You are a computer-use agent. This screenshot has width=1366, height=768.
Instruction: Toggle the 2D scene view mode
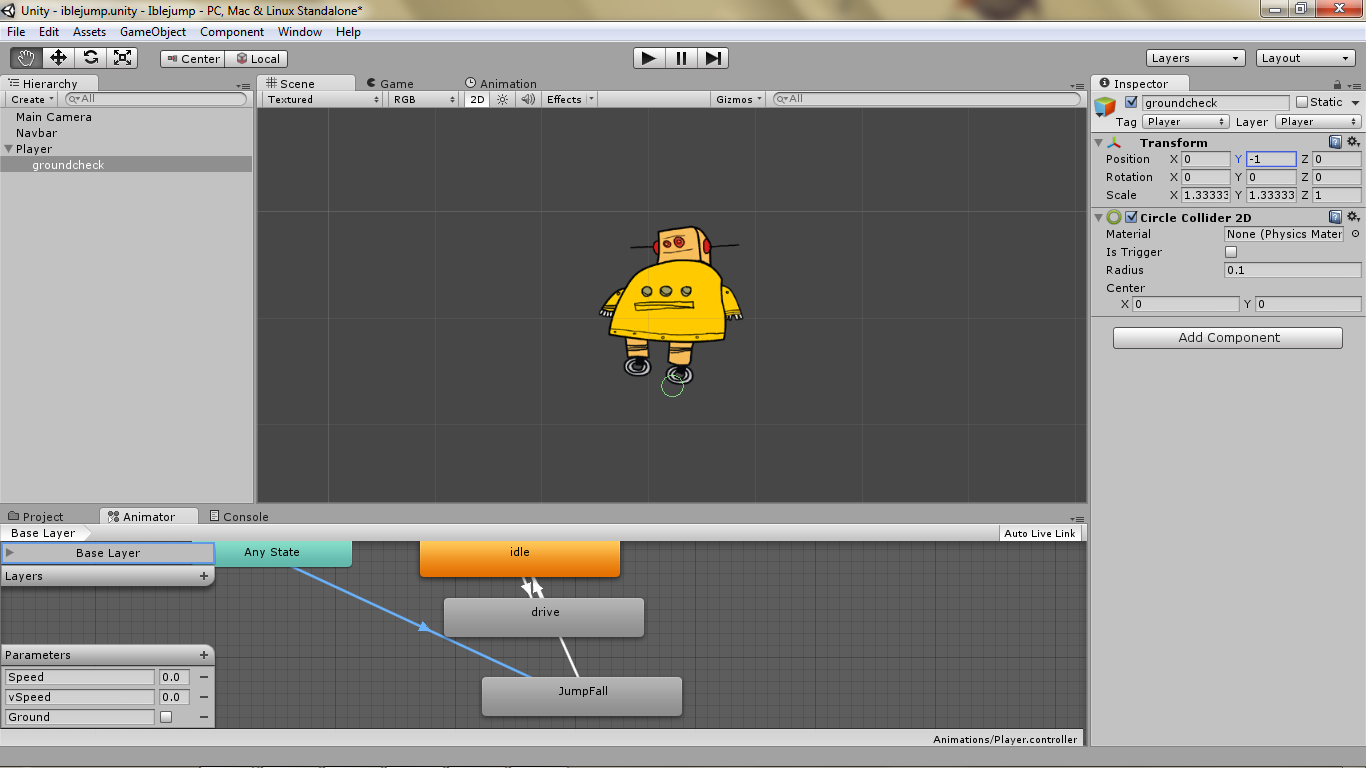click(477, 99)
